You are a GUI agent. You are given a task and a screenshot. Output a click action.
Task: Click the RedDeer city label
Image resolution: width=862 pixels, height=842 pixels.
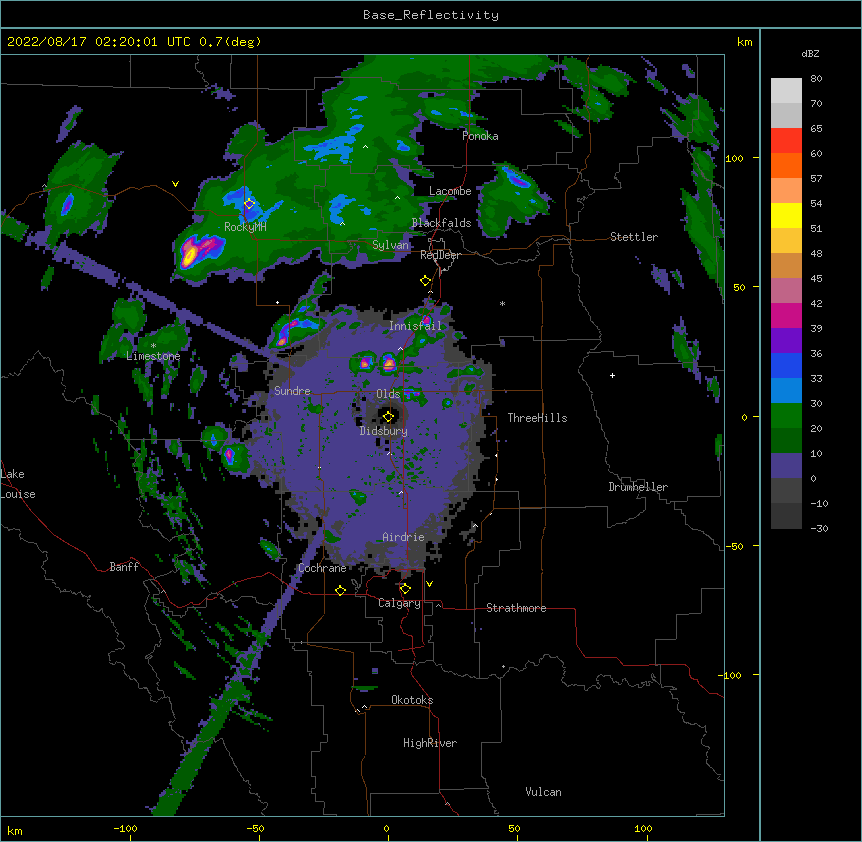click(440, 255)
